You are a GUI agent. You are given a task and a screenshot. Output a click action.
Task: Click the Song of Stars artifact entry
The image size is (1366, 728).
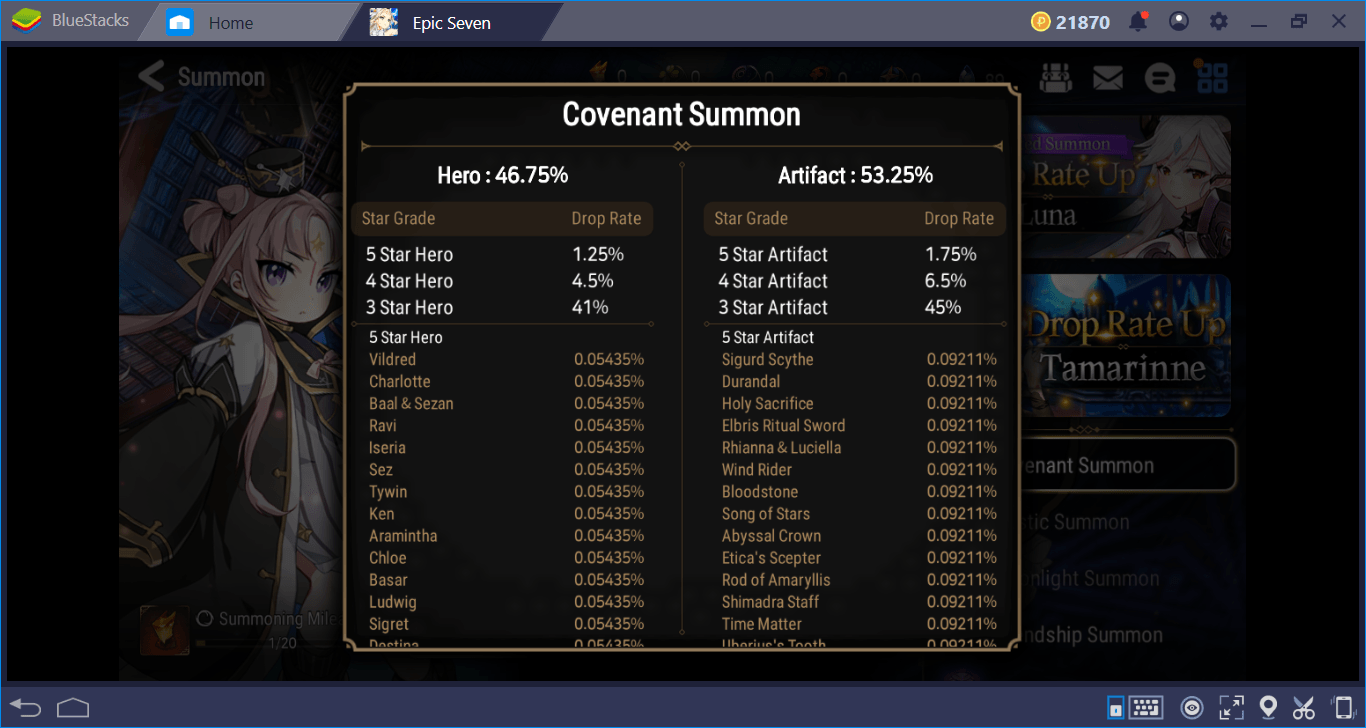[x=859, y=513]
